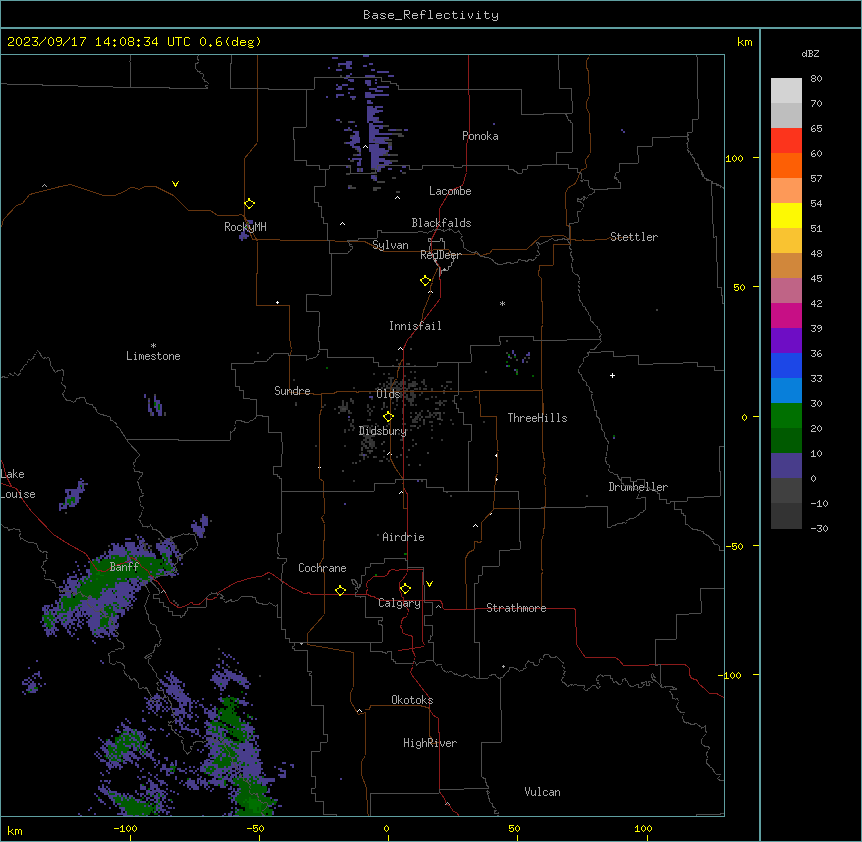The image size is (862, 842).
Task: Click the yellow diamond marker between Olds and Didsbury
Action: coord(388,417)
